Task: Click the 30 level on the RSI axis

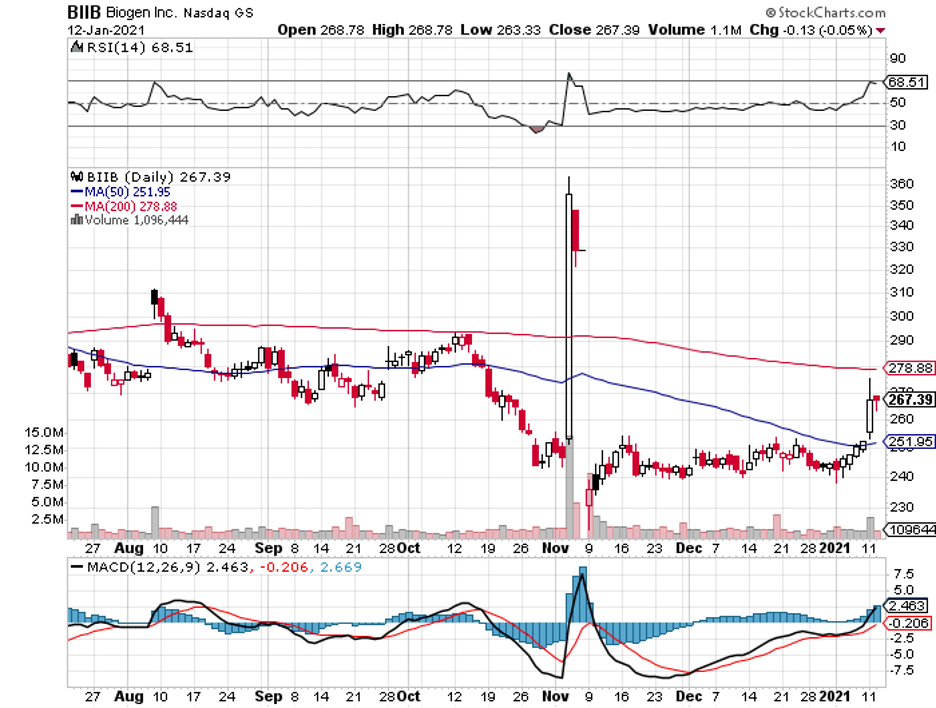Action: tap(897, 125)
